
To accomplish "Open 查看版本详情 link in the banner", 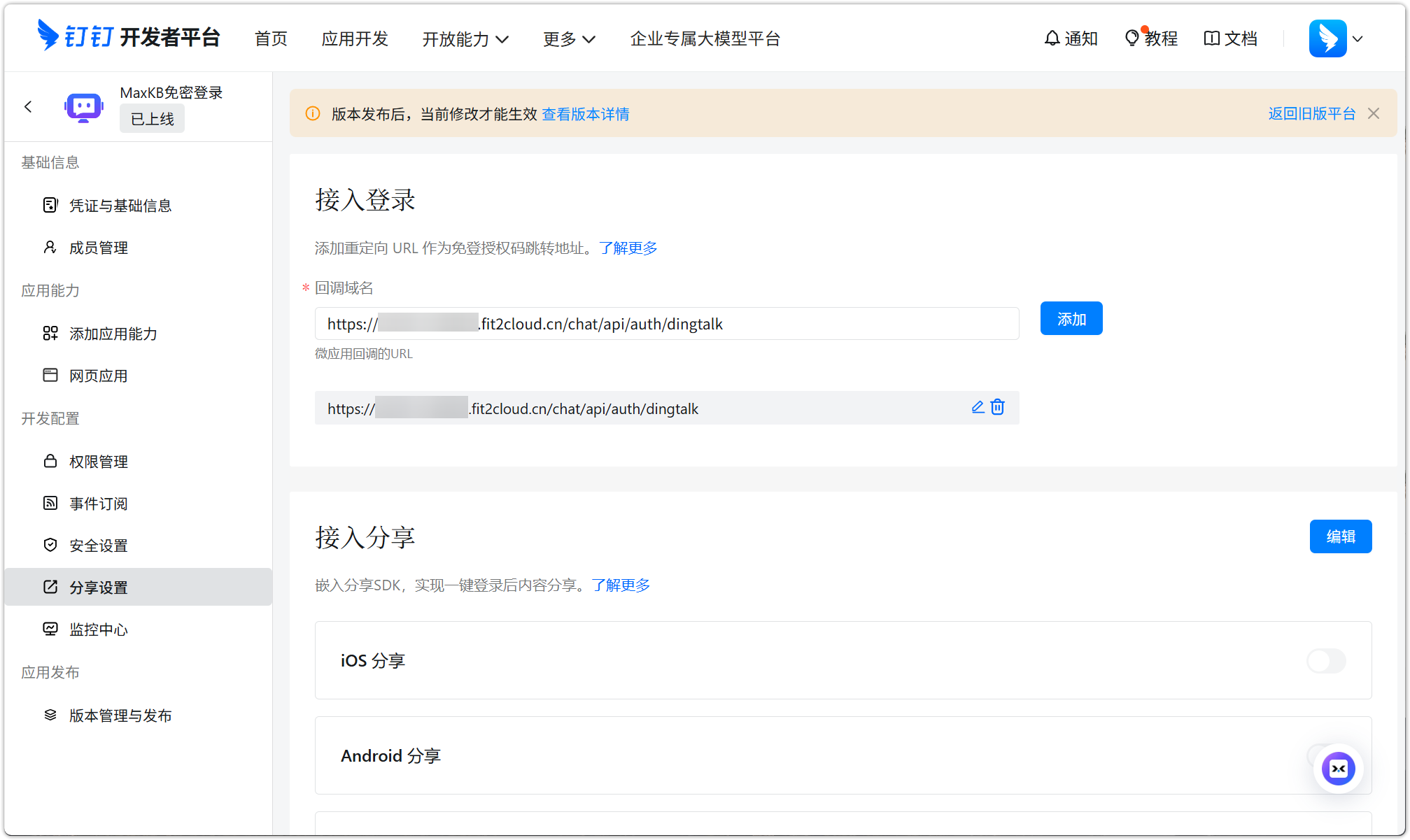I will (585, 113).
